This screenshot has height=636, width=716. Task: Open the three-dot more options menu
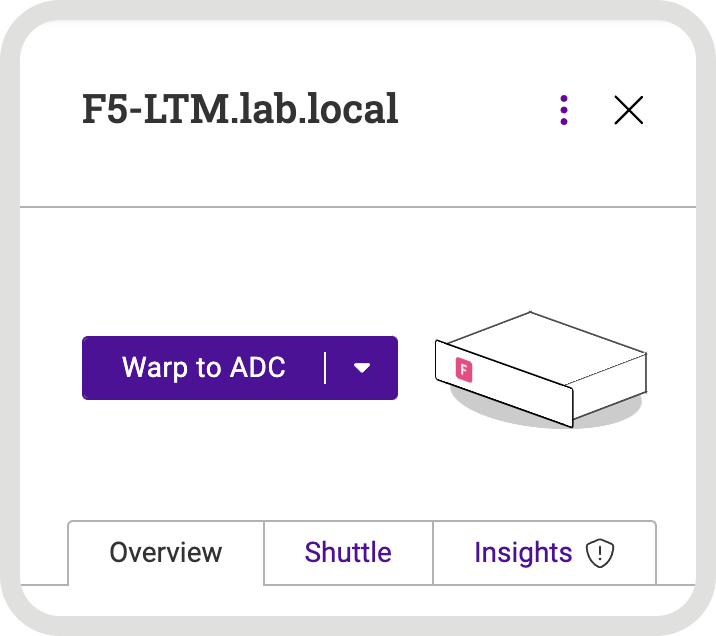564,110
